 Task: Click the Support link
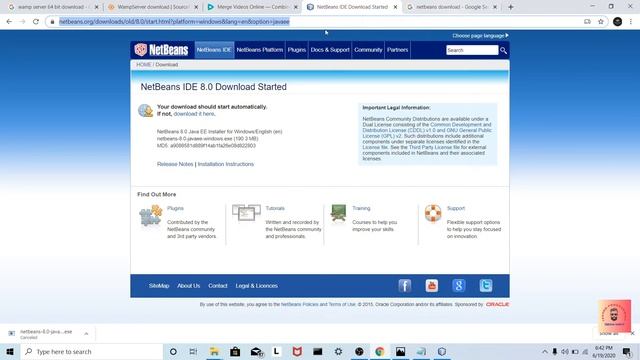tap(456, 208)
